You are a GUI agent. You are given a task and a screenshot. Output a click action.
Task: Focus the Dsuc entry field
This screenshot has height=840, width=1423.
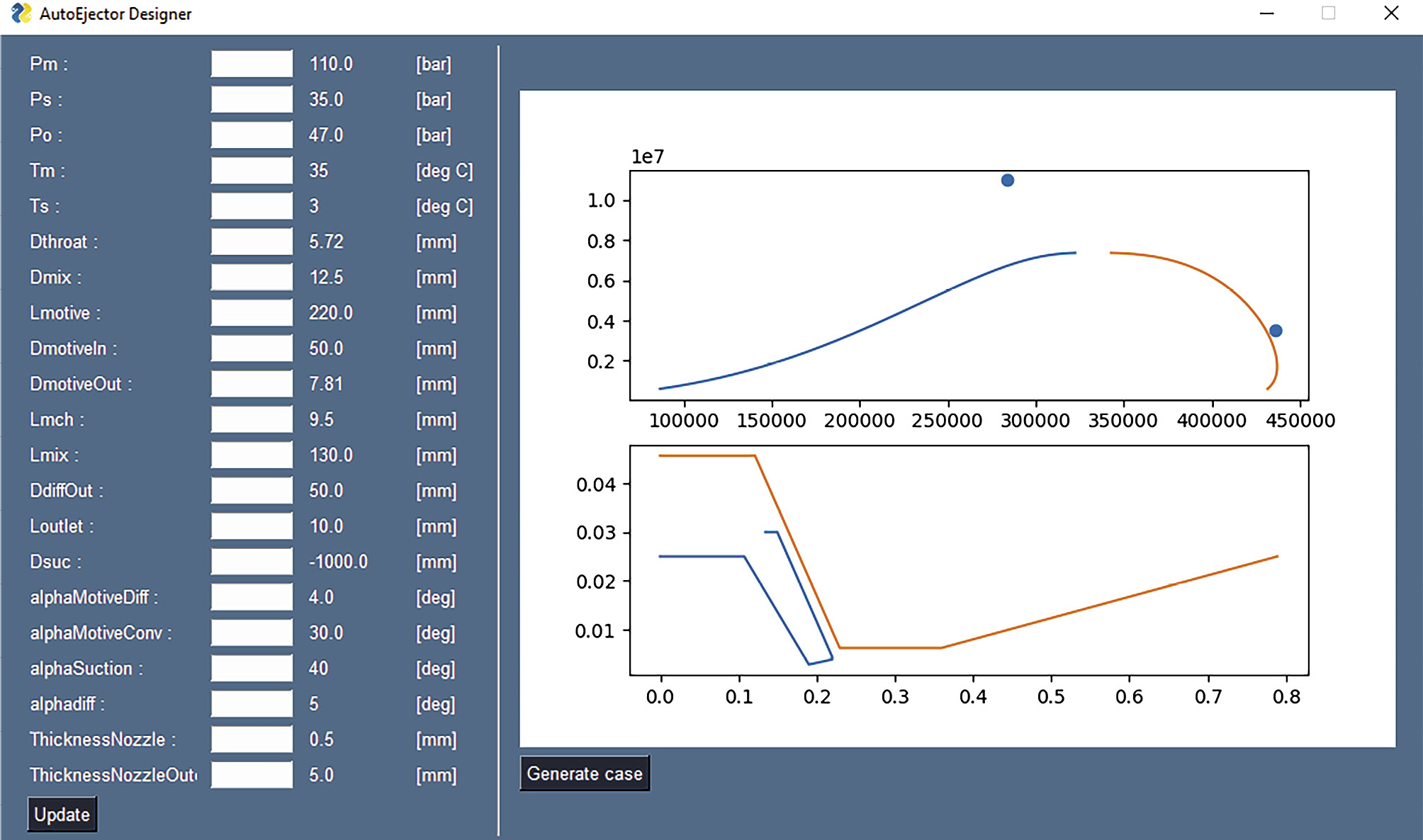[252, 562]
